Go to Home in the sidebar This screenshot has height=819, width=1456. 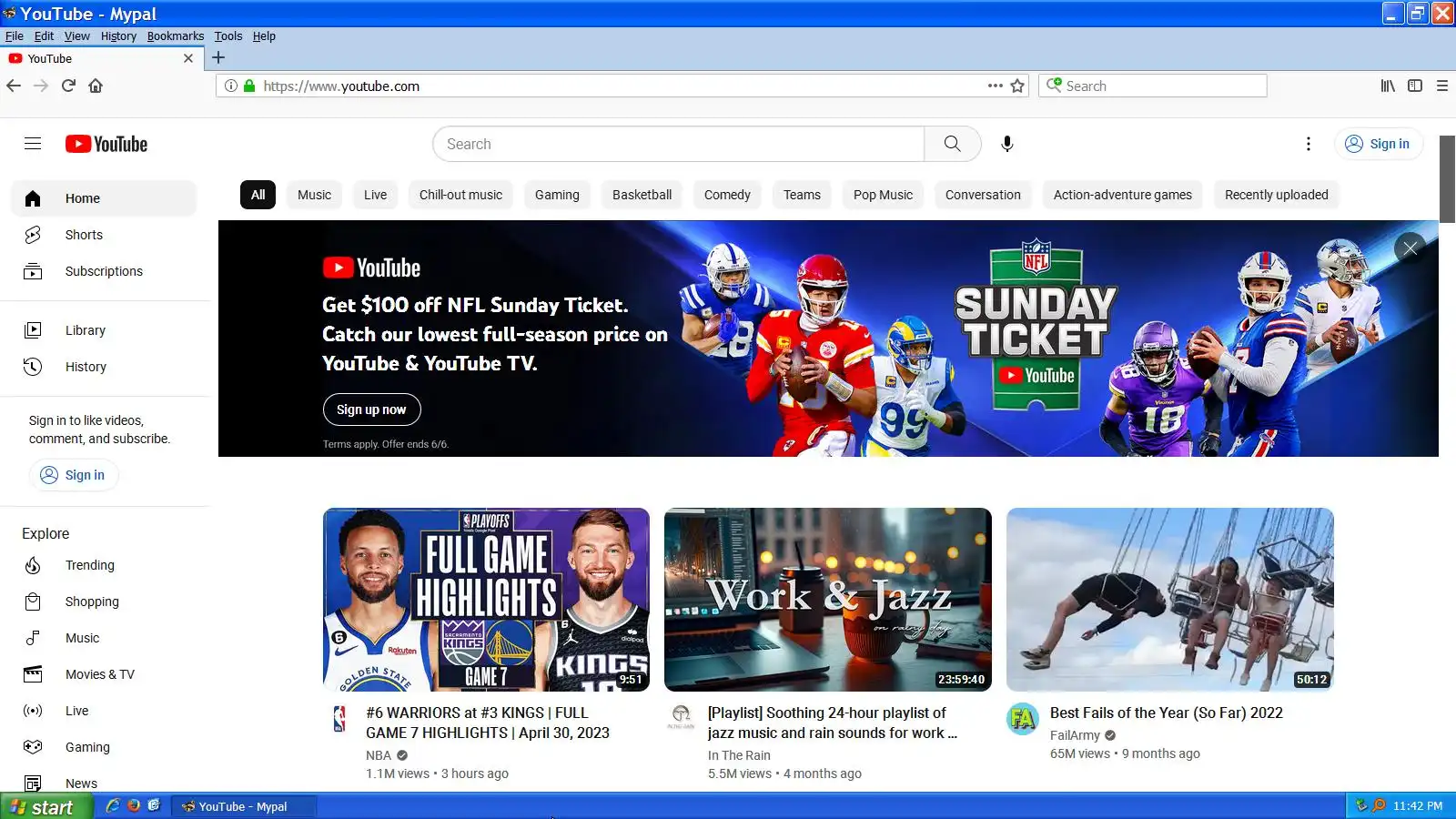pos(104,198)
